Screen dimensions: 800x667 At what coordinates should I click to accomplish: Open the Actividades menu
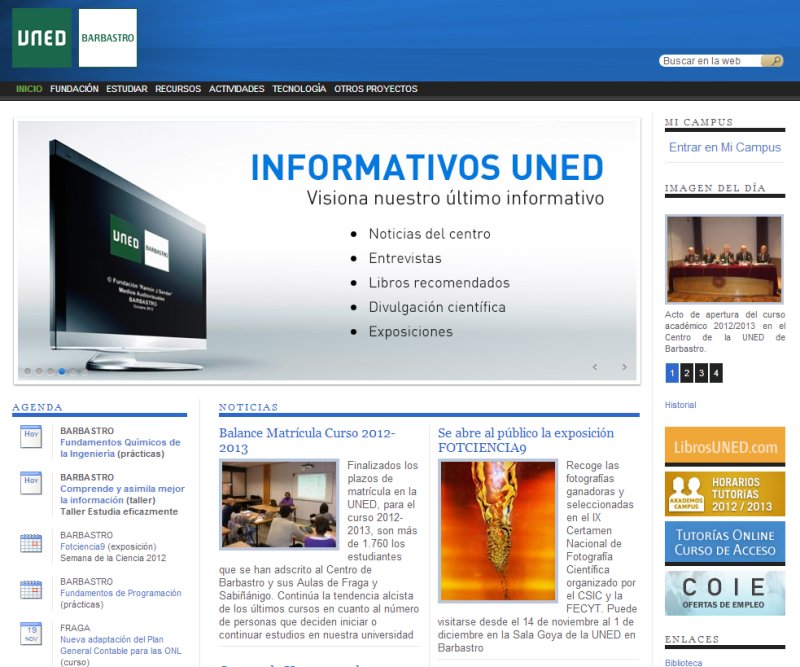[x=237, y=89]
